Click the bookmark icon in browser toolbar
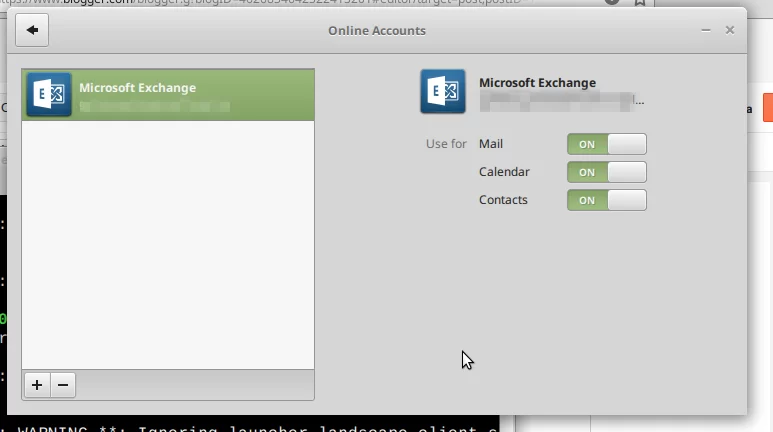The image size is (773, 432). point(640,2)
